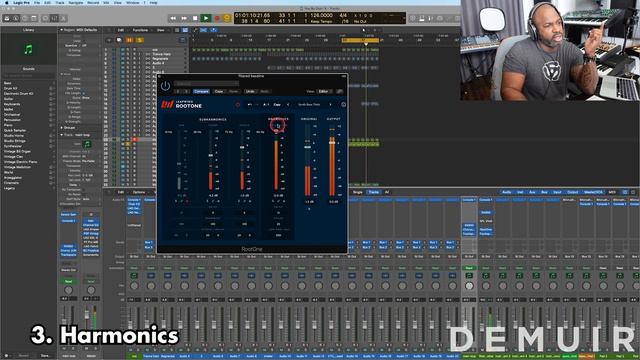Image resolution: width=640 pixels, height=360 pixels.
Task: Click the Leapwing RootOne logo
Action: pyautogui.click(x=181, y=105)
